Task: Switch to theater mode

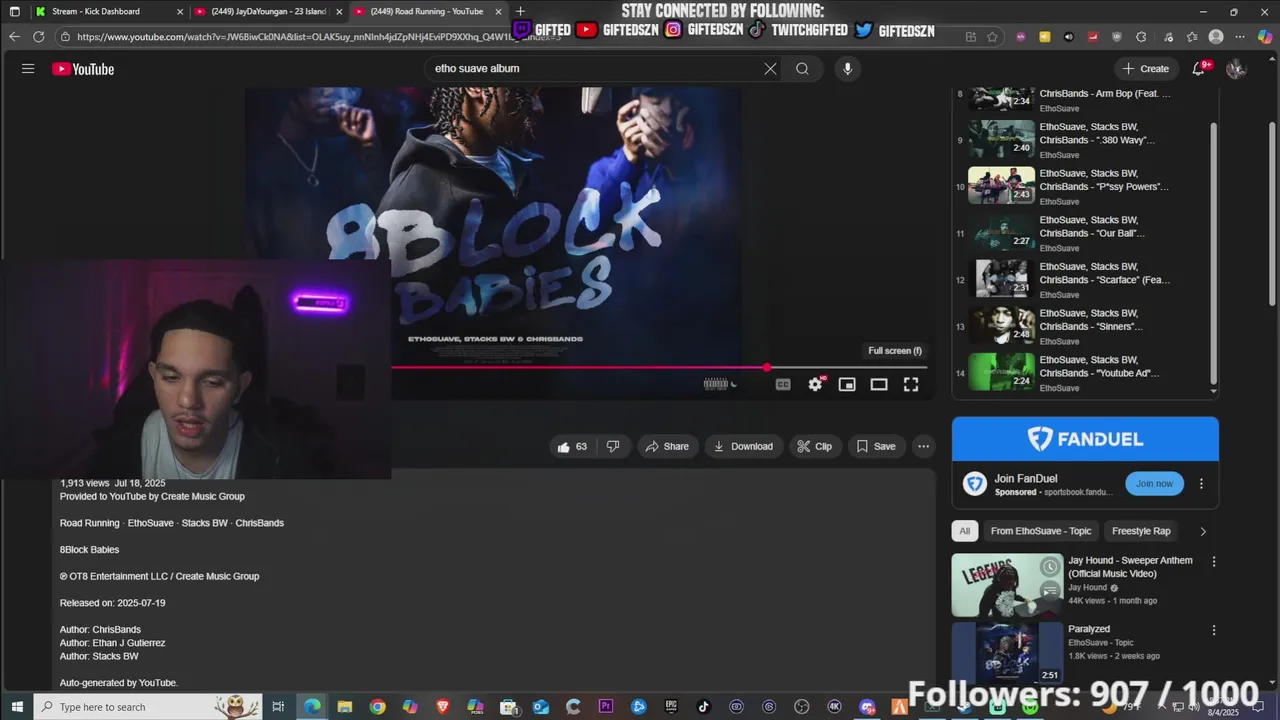Action: coord(879,384)
